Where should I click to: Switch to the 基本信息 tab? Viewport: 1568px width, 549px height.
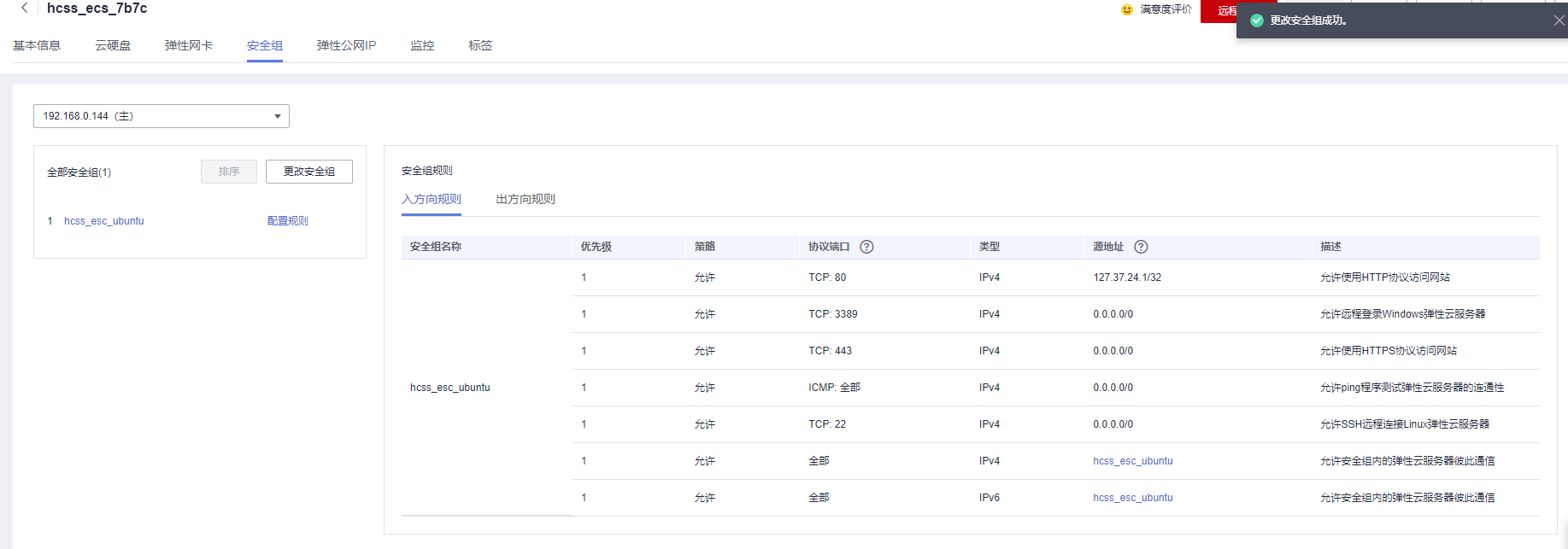pos(37,45)
